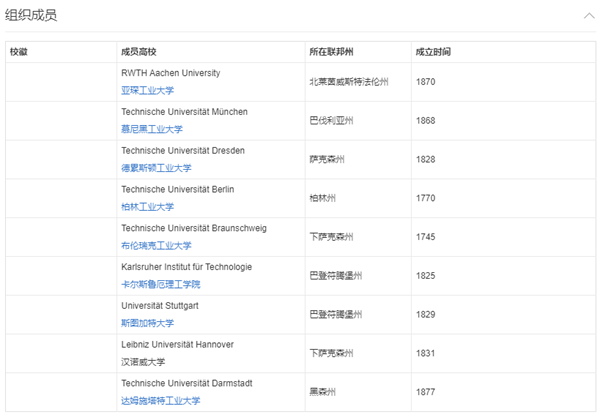
Task: Click the founding year 1745
Action: (x=426, y=237)
